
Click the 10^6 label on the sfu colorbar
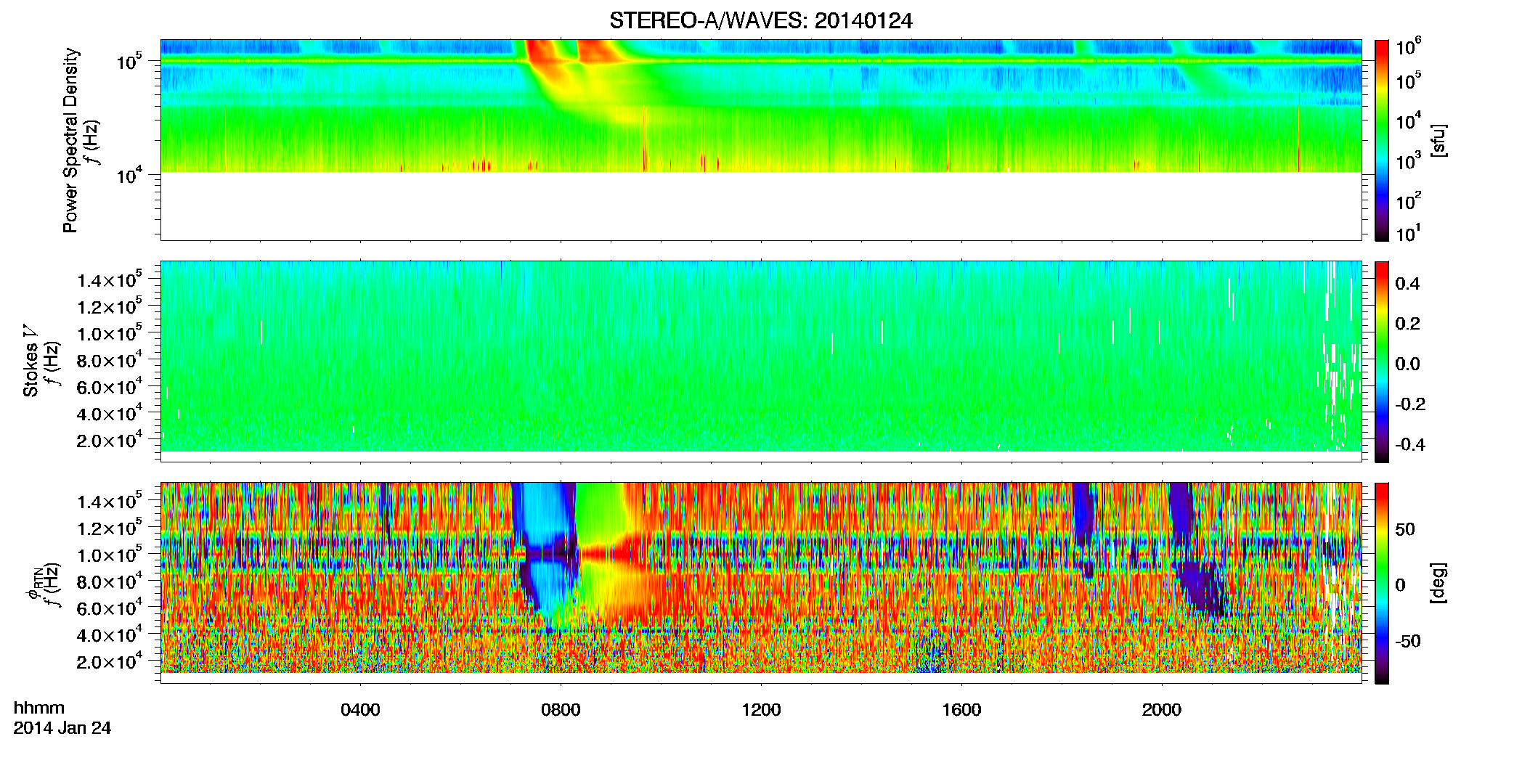click(x=1409, y=46)
